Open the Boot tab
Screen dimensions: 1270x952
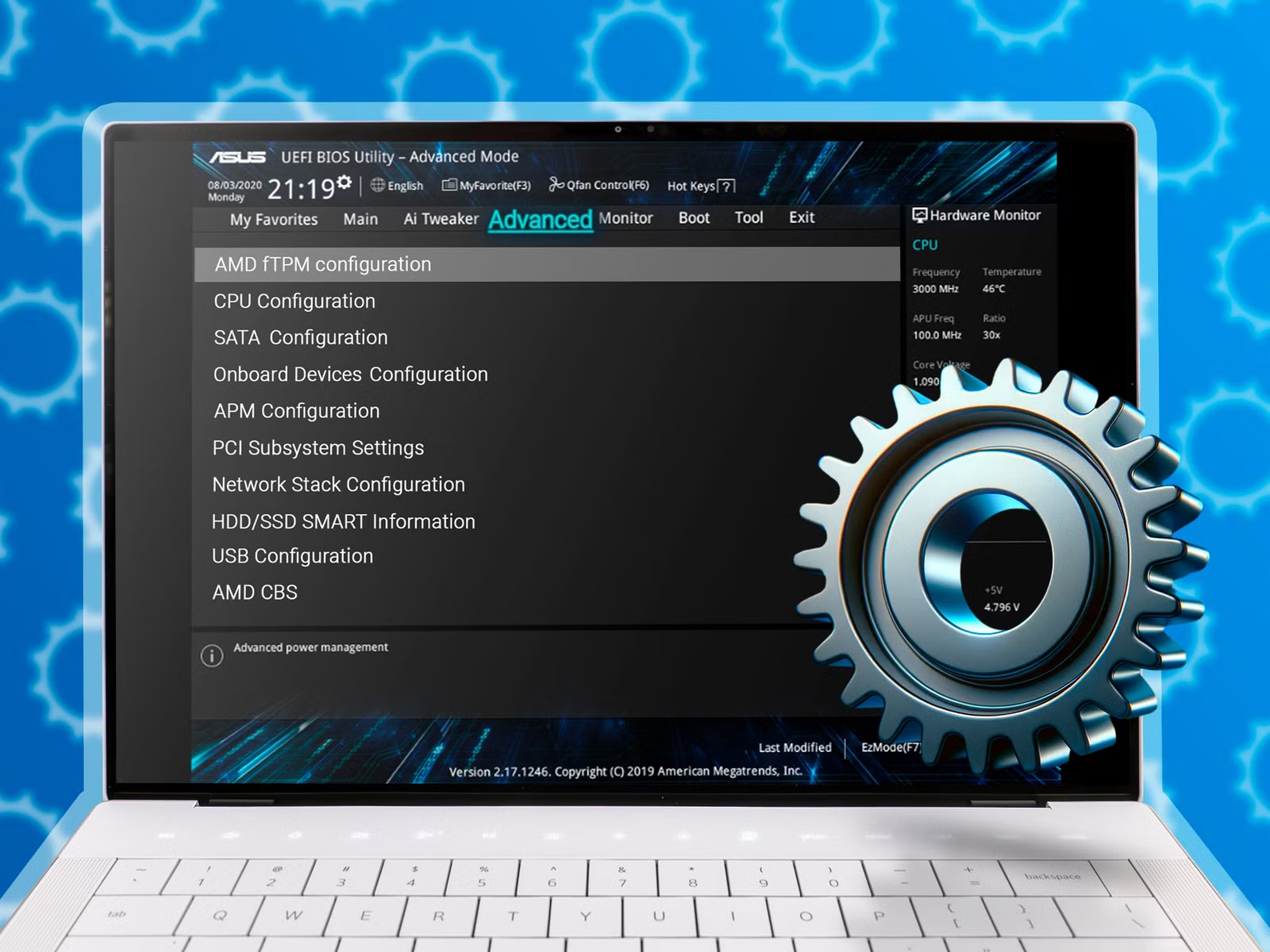click(694, 218)
